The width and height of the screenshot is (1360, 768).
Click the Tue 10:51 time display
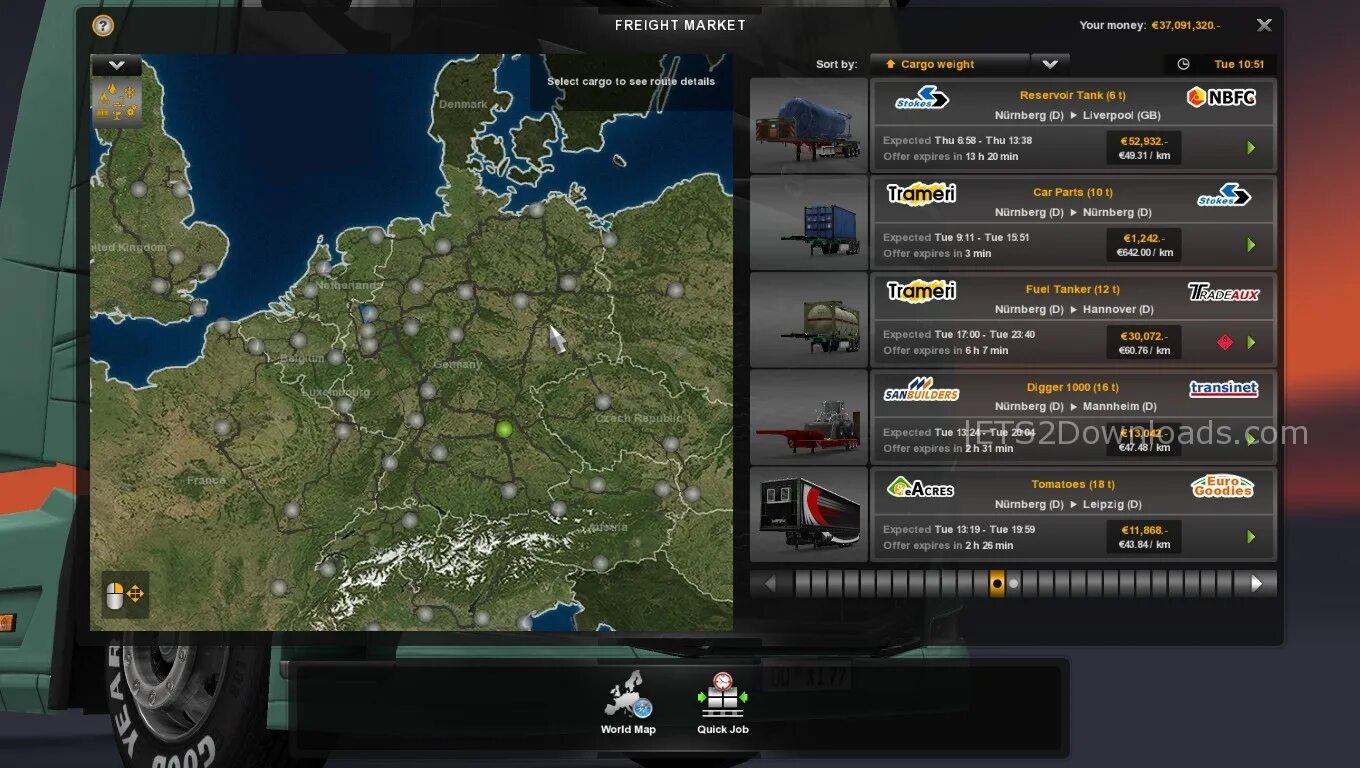1239,64
